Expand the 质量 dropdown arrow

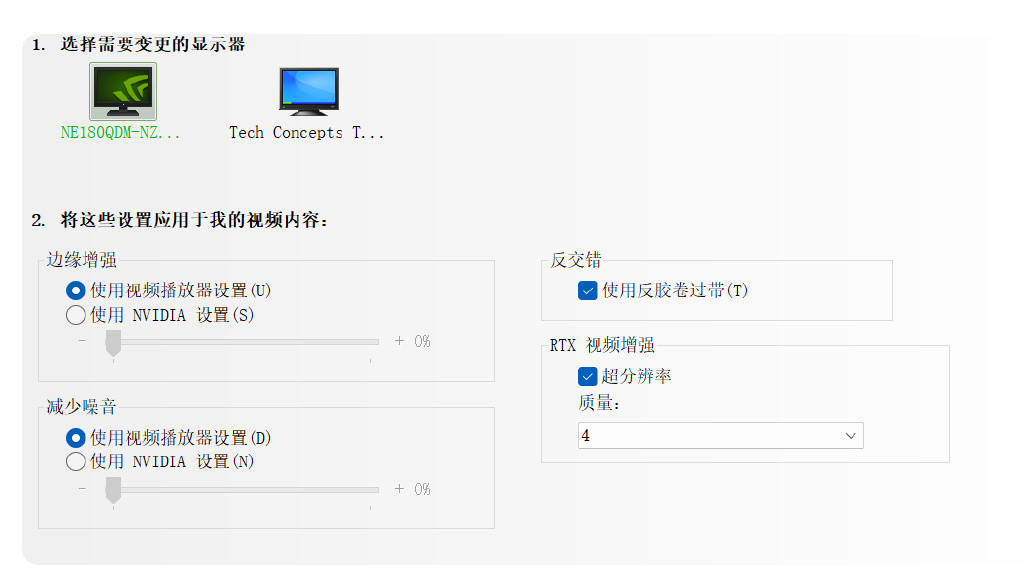(851, 436)
